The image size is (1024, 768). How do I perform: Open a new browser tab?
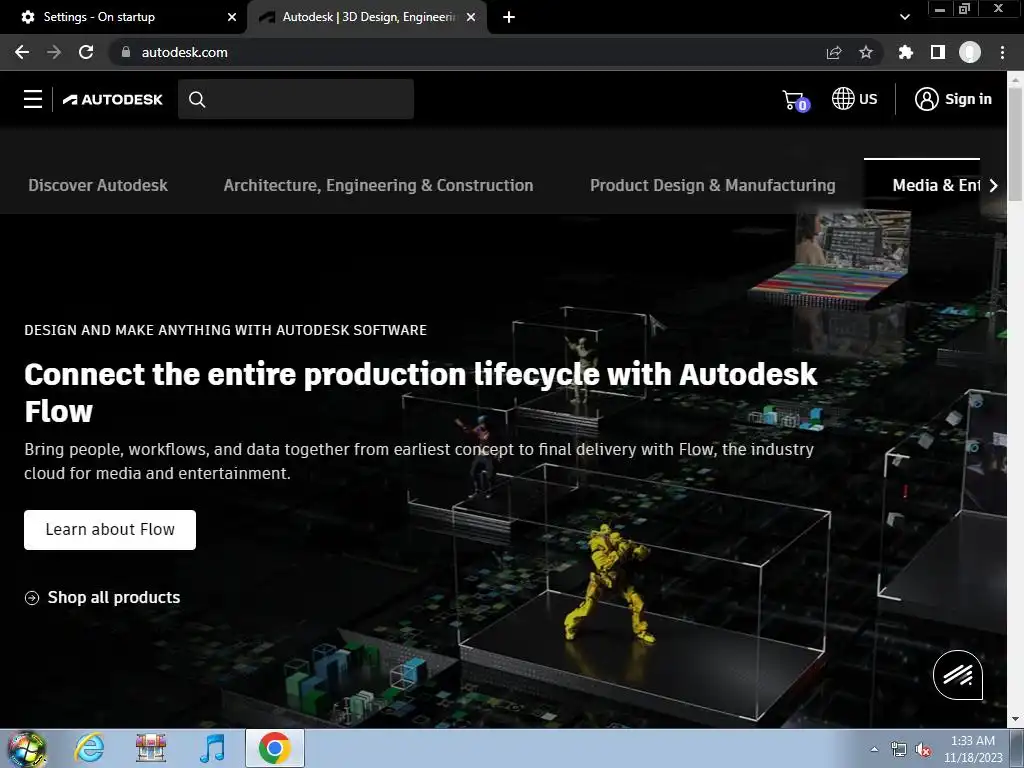point(509,17)
